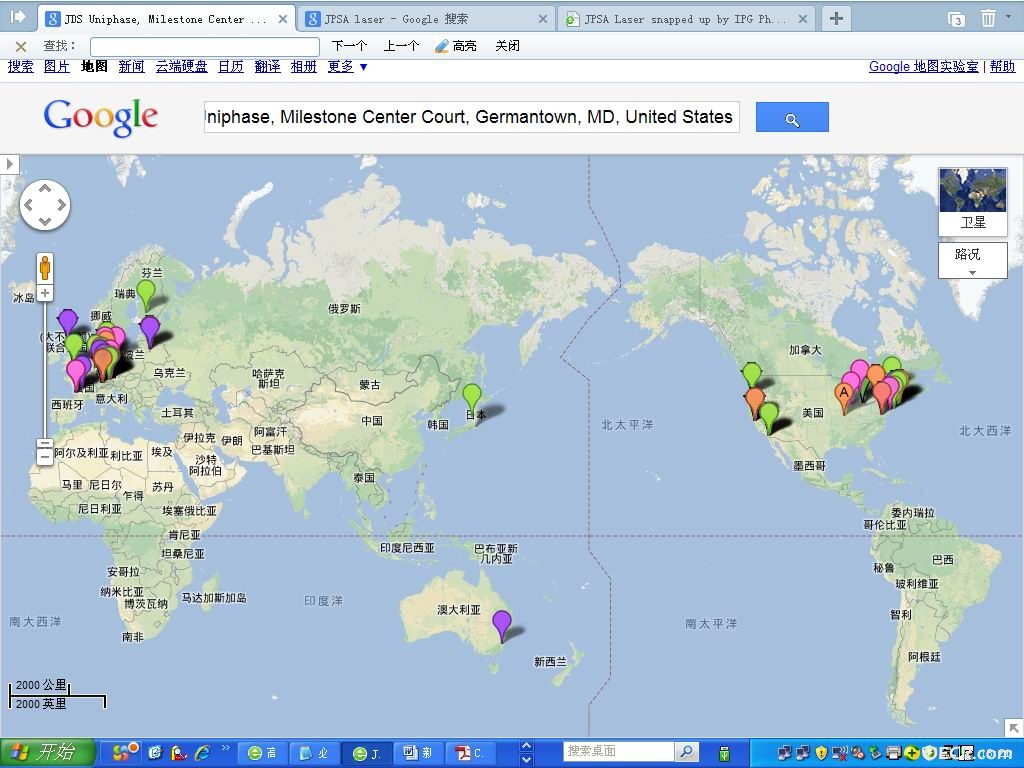Click the tab count window icon

956,19
